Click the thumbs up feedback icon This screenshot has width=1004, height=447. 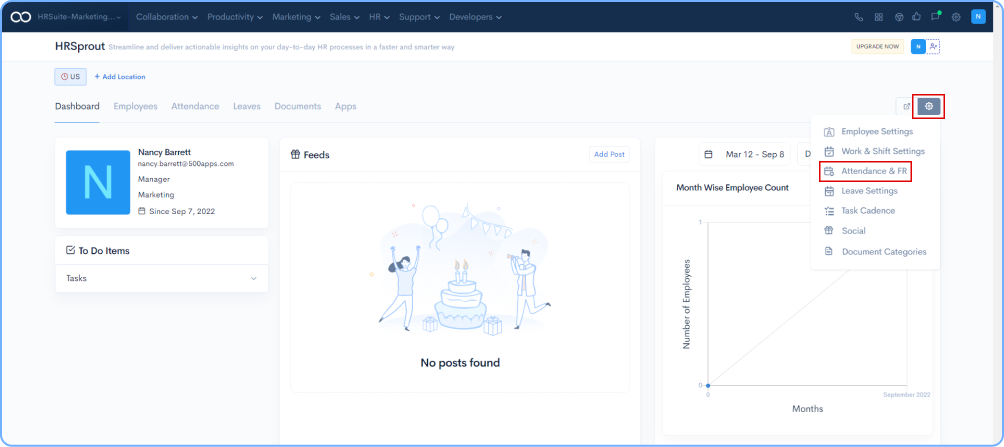click(x=915, y=17)
